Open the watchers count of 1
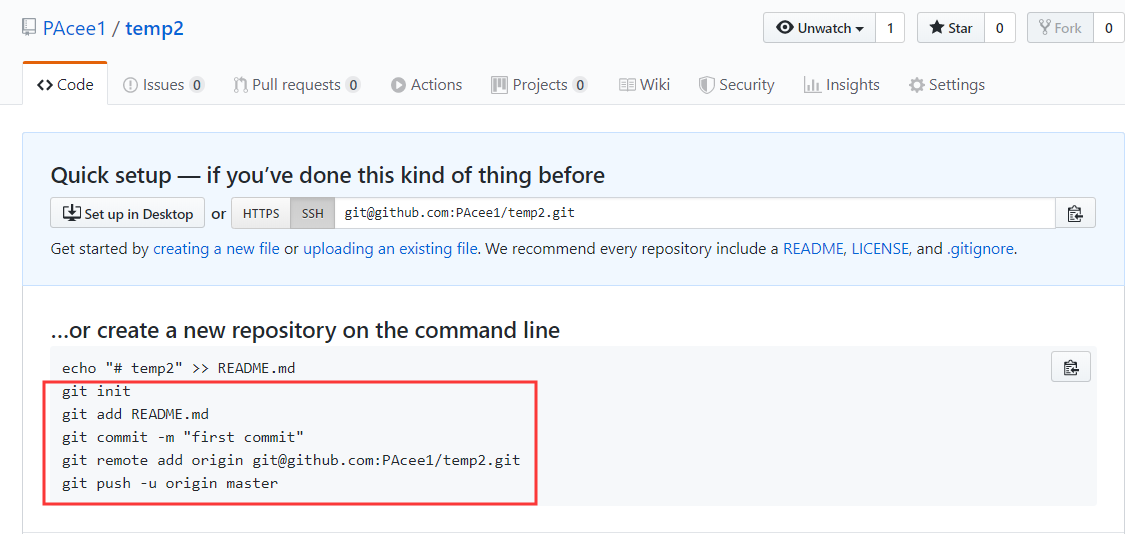The image size is (1125, 534). pos(890,28)
